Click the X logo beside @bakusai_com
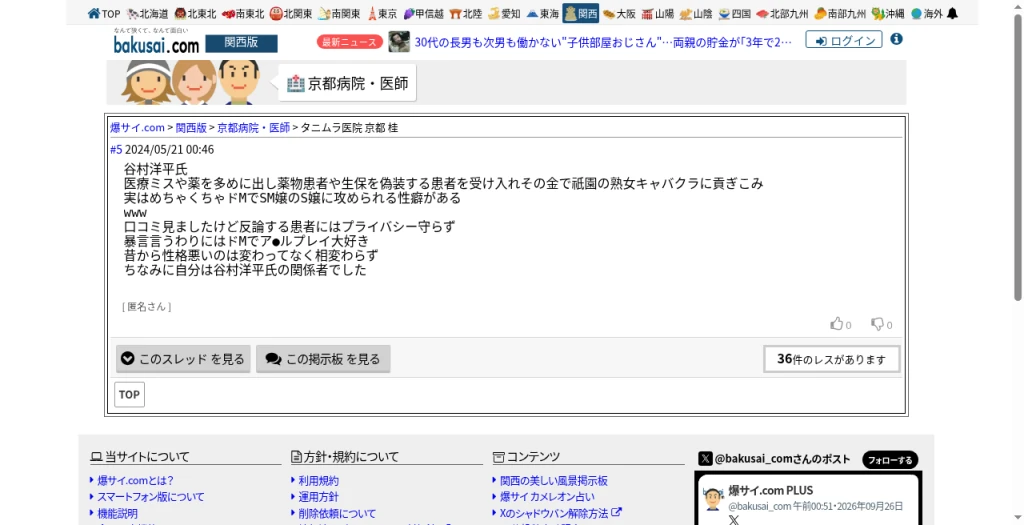Screen dimensions: 1024x525 (705, 458)
